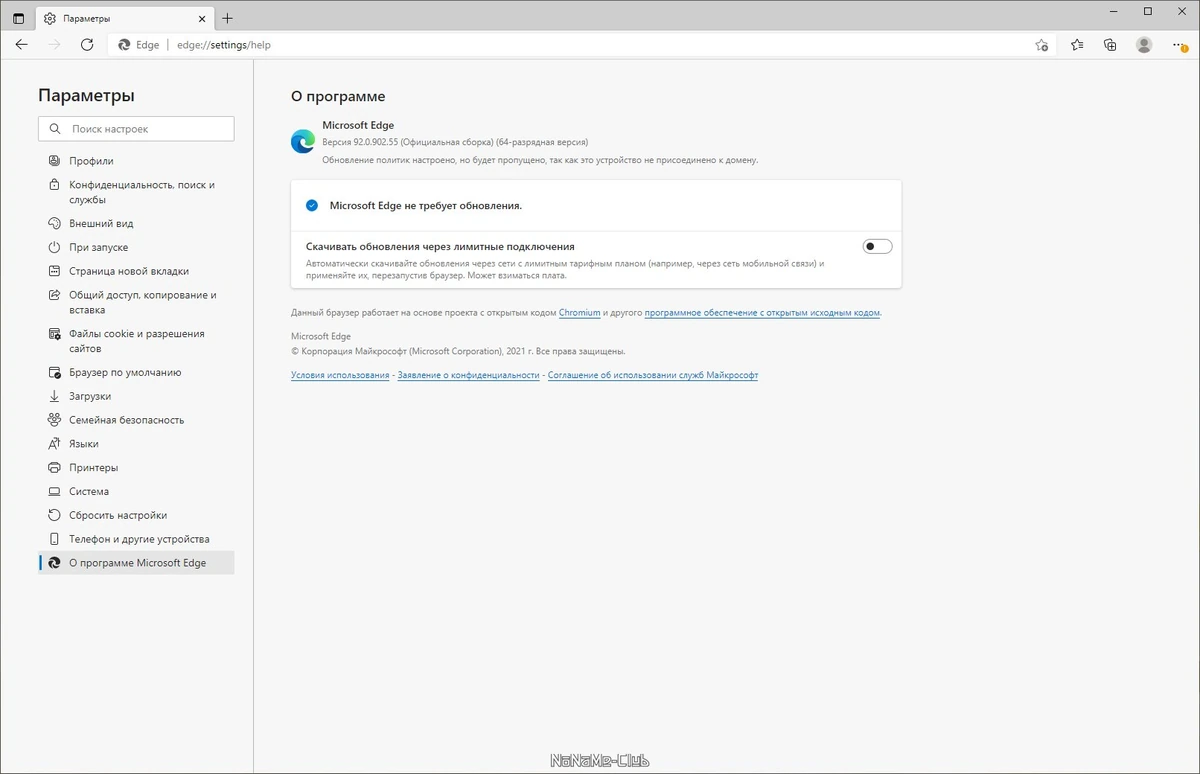This screenshot has width=1200, height=774.
Task: Click the browser forward arrow
Action: tap(54, 45)
